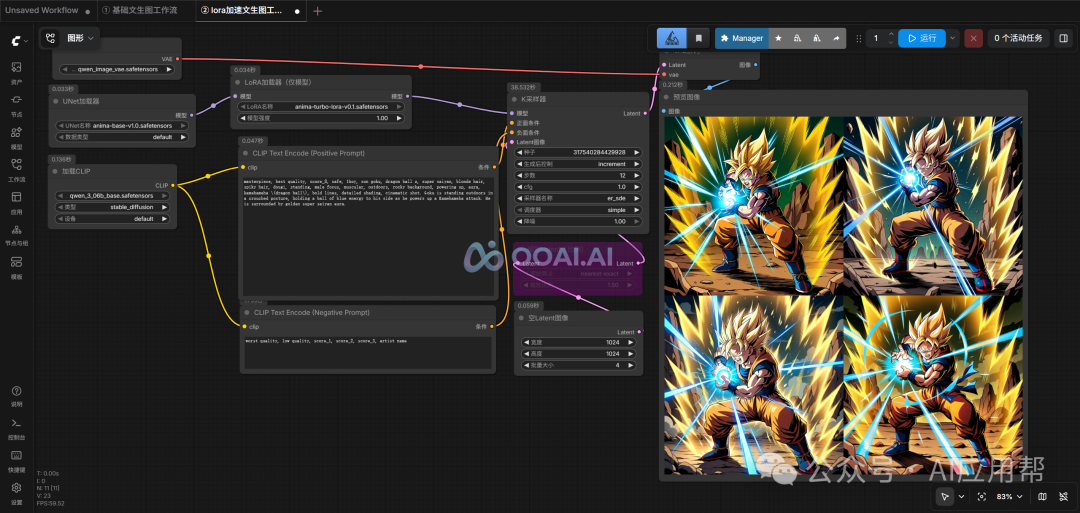The height and width of the screenshot is (513, 1080).
Task: Open the Assets panel in sidebar
Action: click(x=16, y=72)
